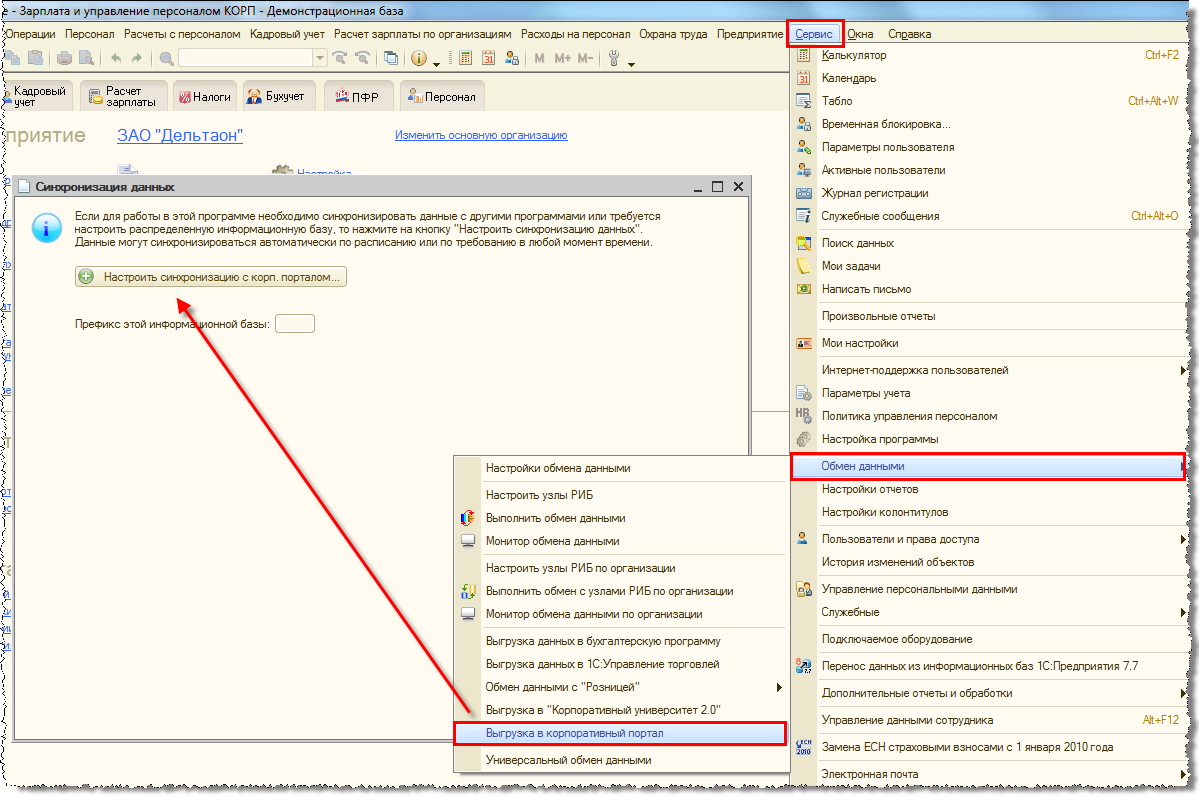Screen dimensions: 1199x796
Task: Click the icon beside Журнал регистрации
Action: click(x=804, y=193)
